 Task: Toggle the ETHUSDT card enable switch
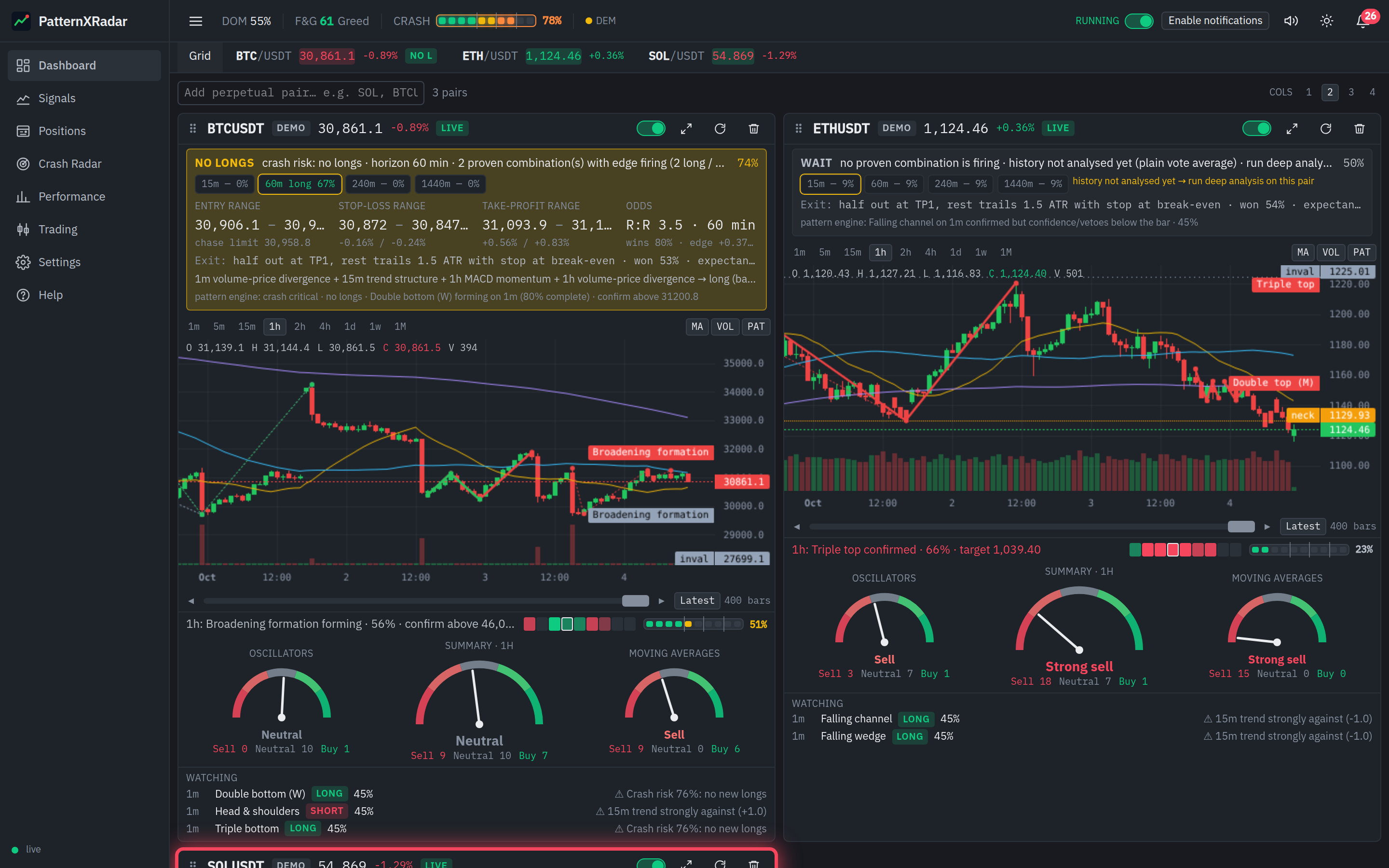pos(1256,129)
